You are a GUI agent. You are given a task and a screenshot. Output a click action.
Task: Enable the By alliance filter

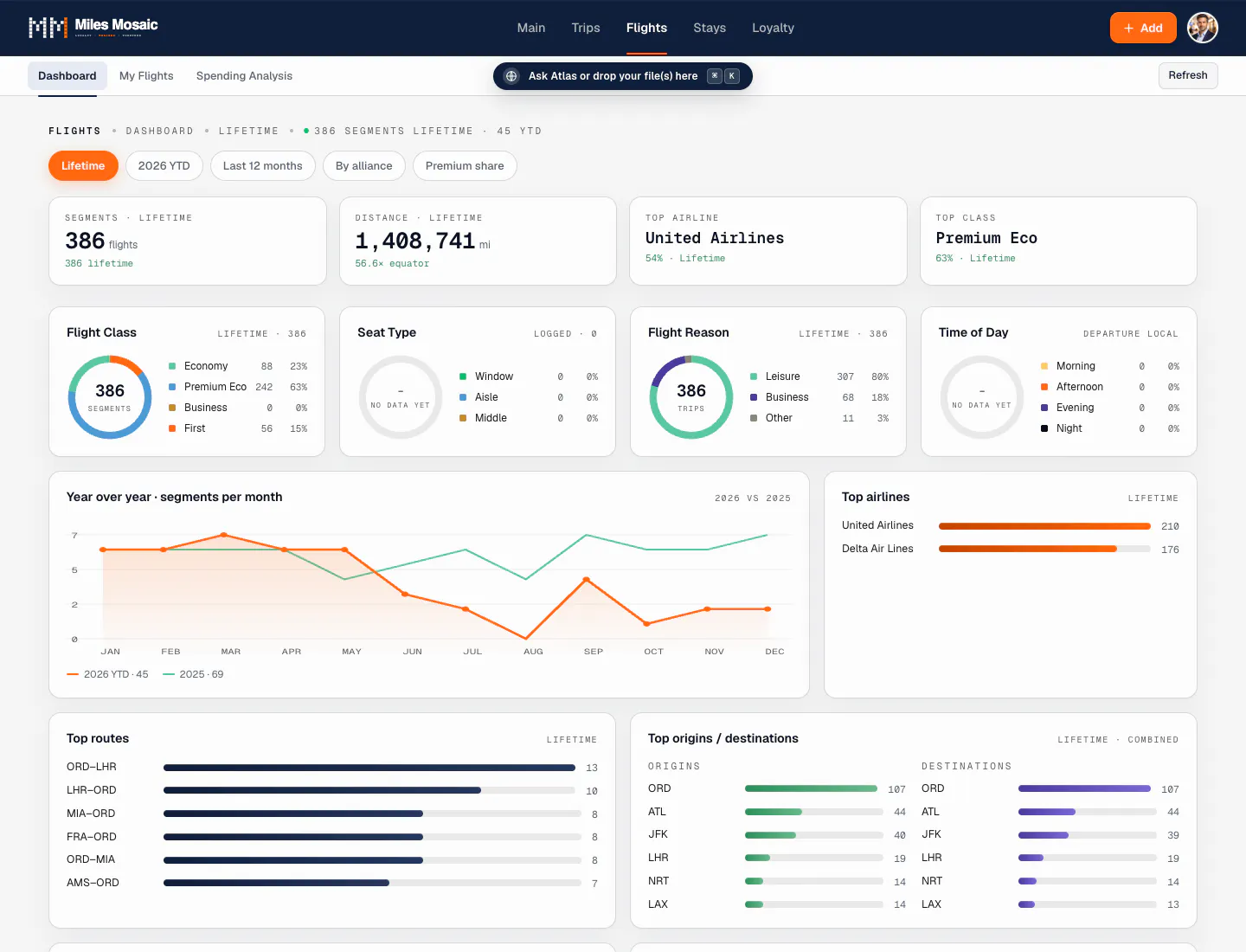coord(364,165)
